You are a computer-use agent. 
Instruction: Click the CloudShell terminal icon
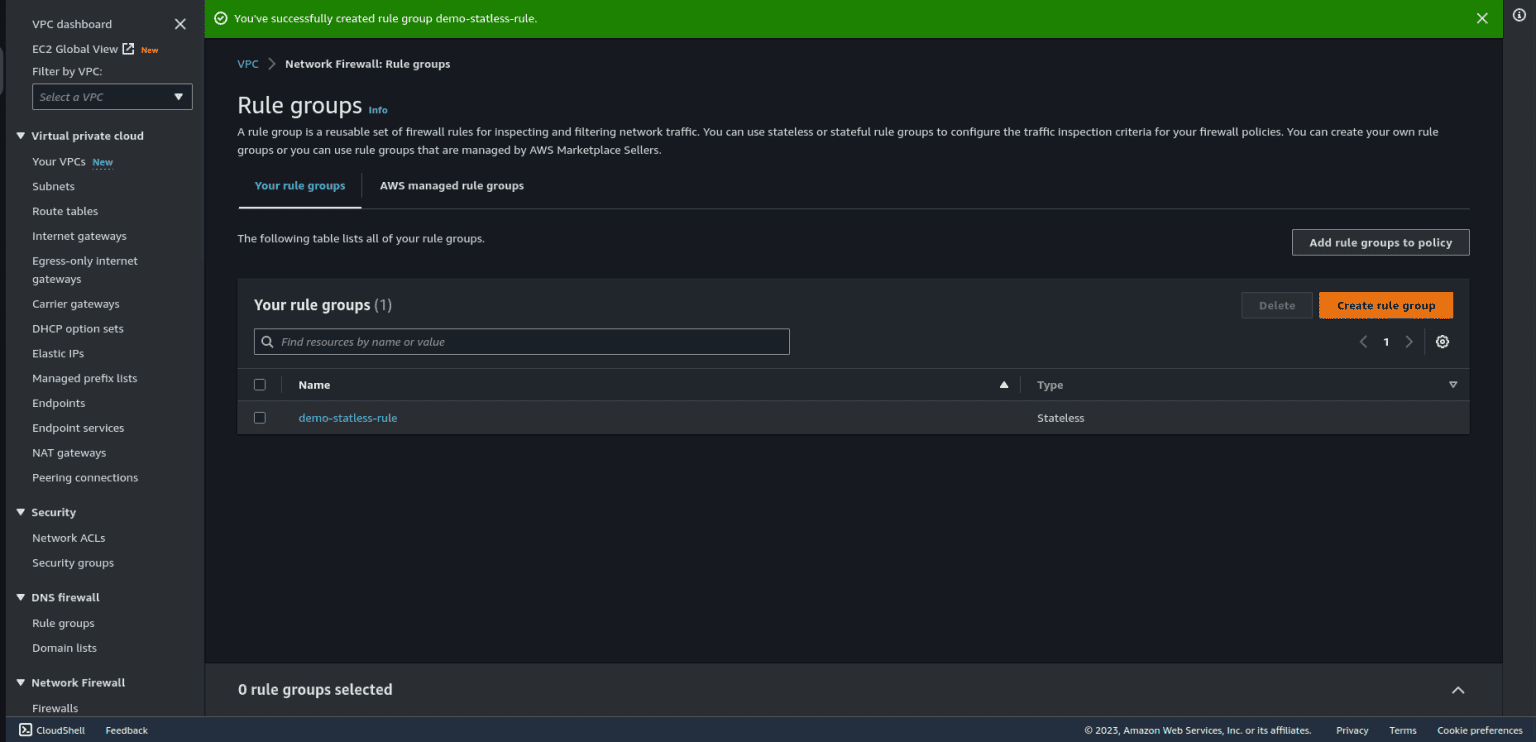tap(26, 730)
